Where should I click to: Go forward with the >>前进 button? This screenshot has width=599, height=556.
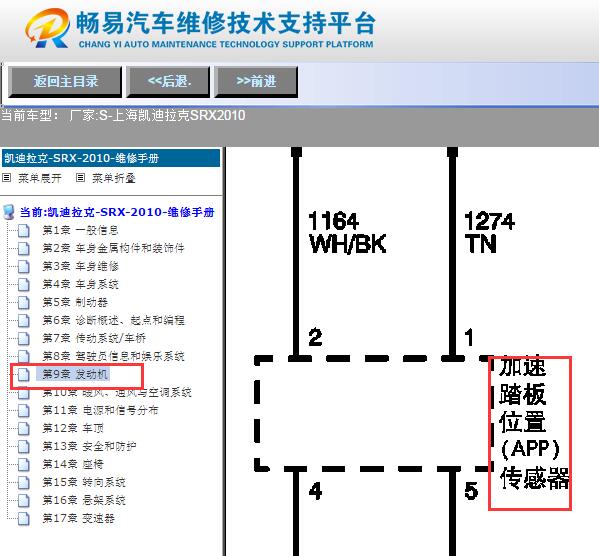[x=256, y=81]
